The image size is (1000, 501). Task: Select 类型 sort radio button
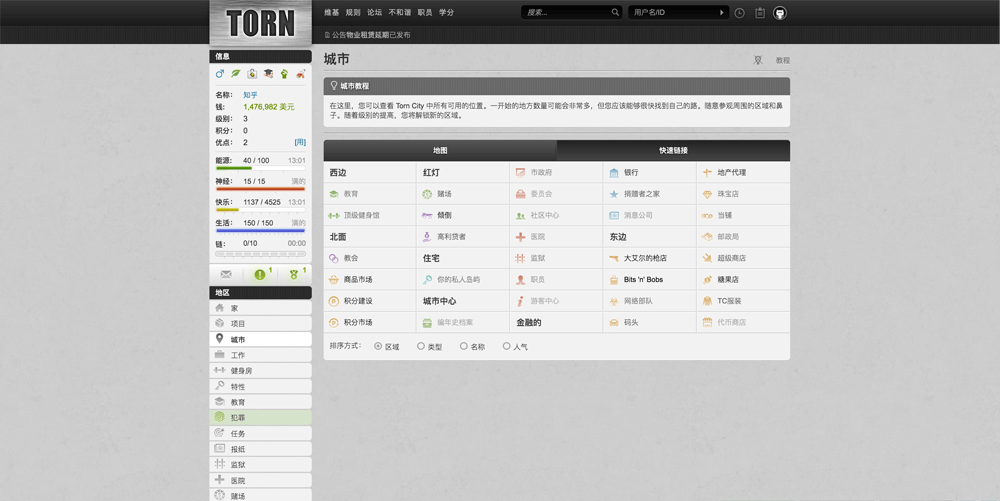coord(421,346)
